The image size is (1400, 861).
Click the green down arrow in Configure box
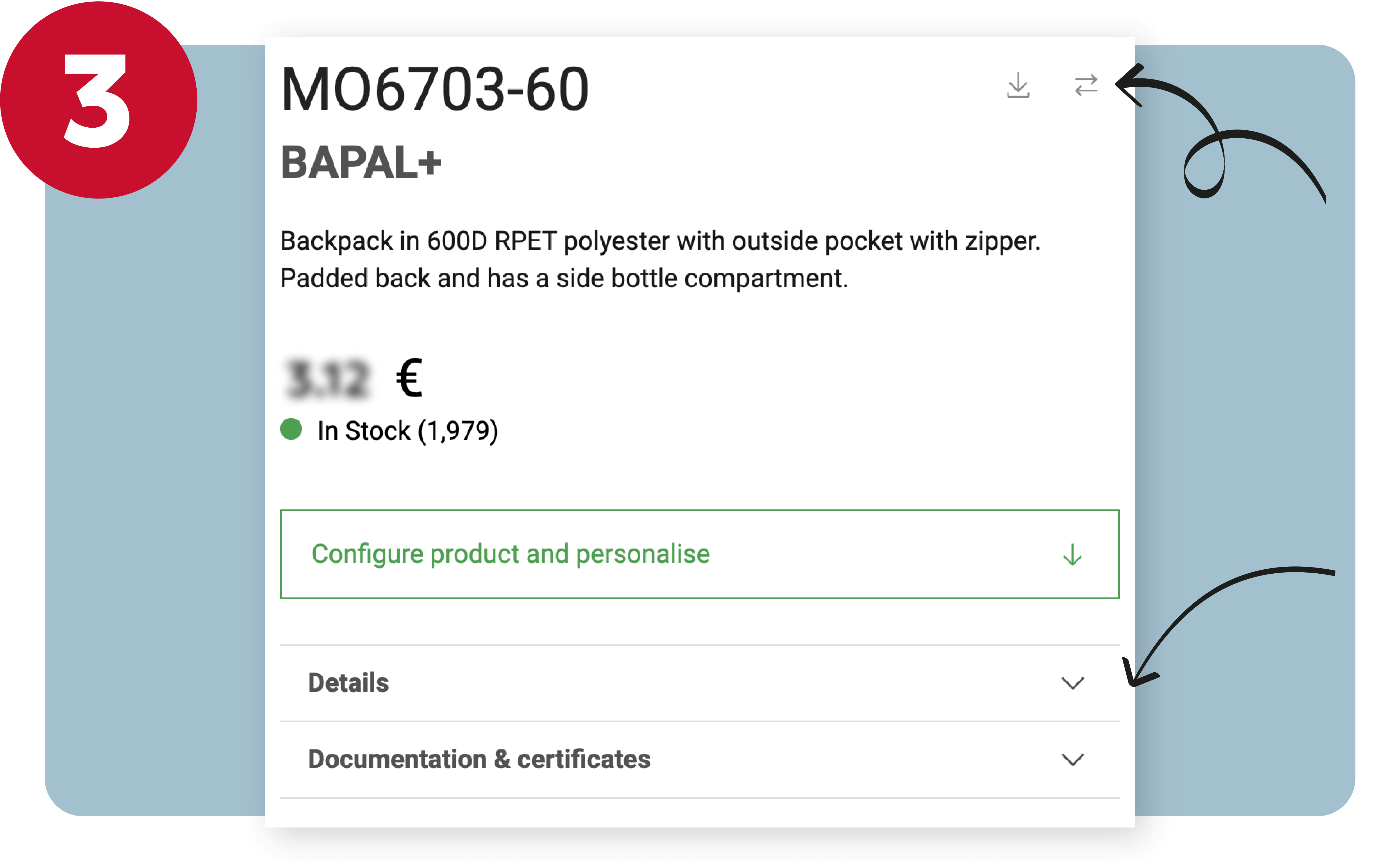pos(1072,554)
